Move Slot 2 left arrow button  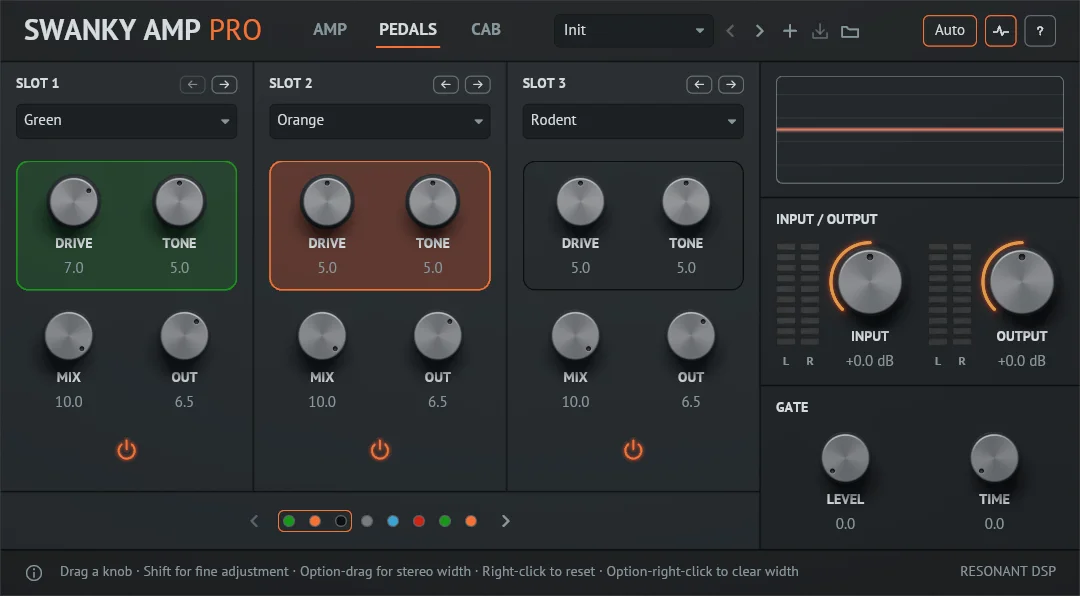pyautogui.click(x=446, y=84)
